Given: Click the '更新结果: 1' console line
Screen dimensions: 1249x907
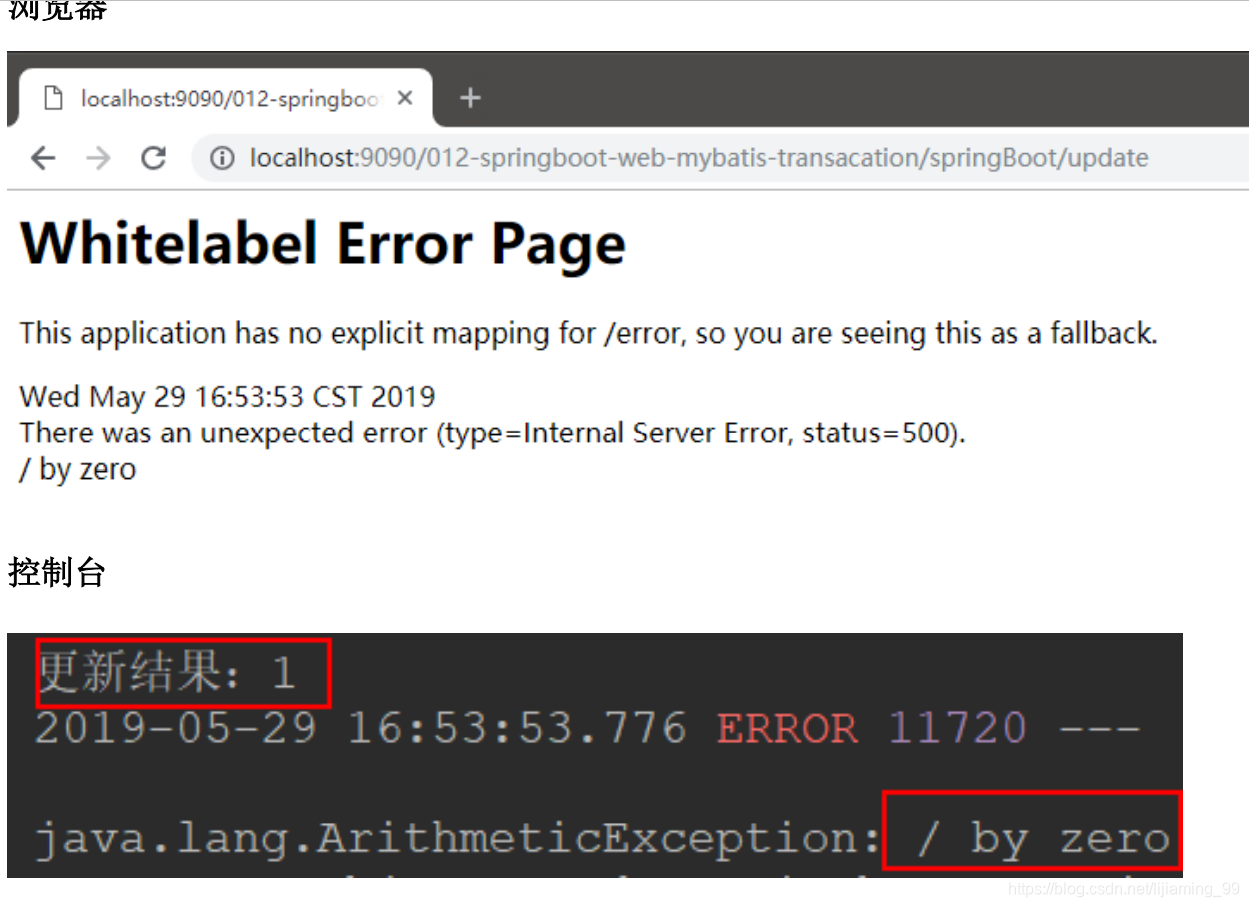Looking at the screenshot, I should click(166, 673).
